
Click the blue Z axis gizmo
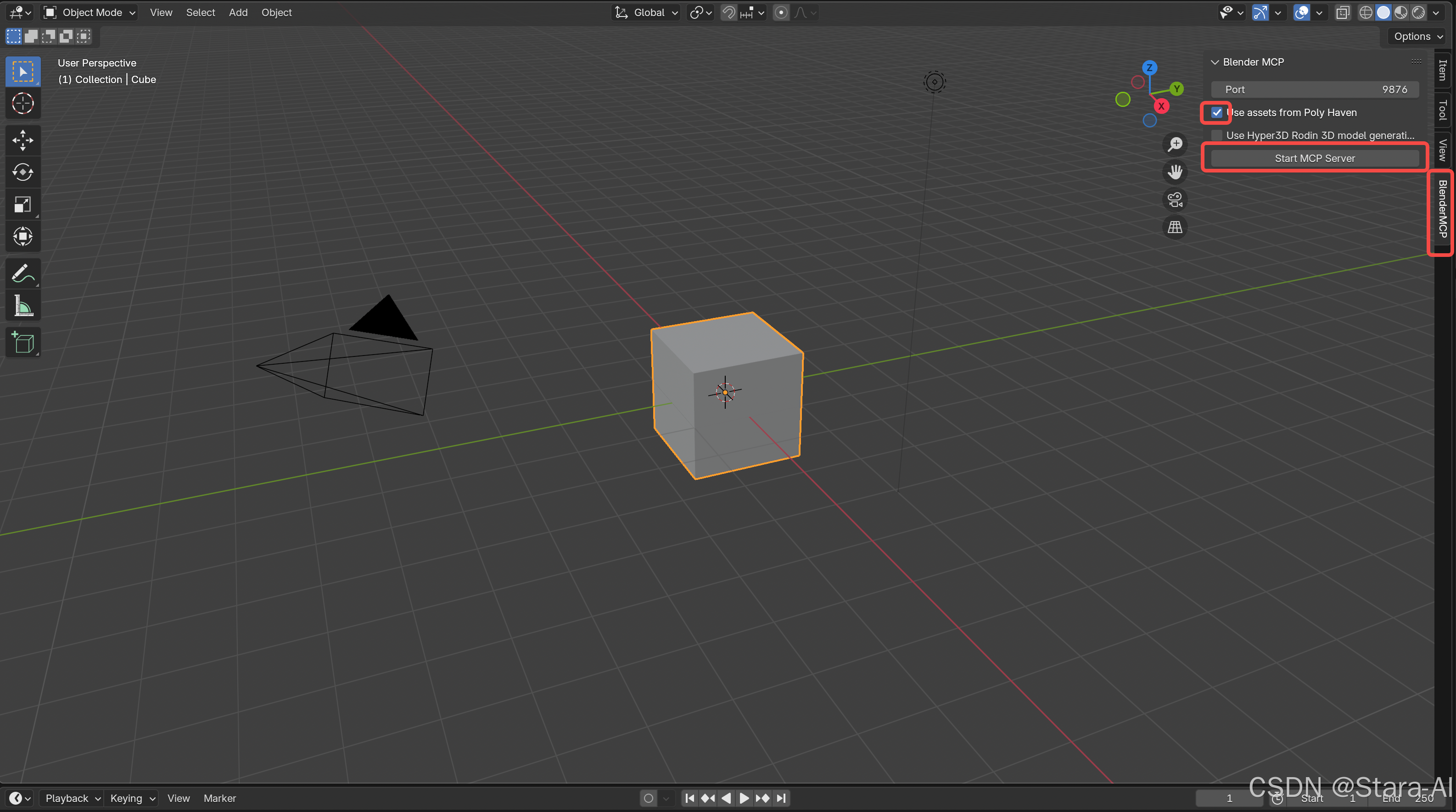click(x=1149, y=68)
